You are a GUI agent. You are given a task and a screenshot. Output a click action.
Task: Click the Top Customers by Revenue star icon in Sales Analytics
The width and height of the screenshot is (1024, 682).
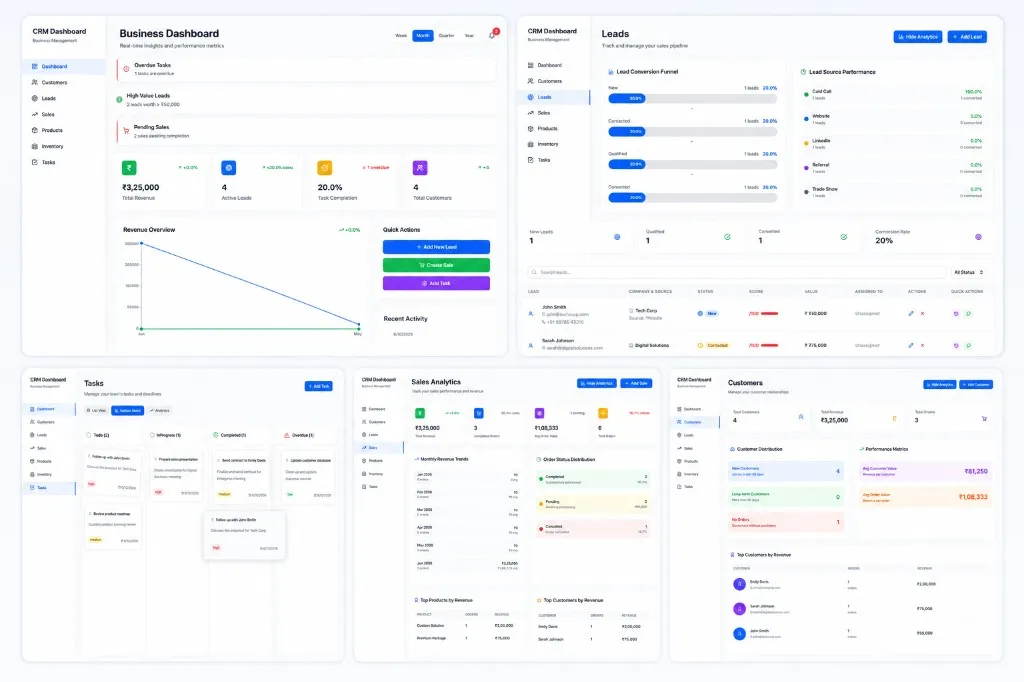click(x=539, y=600)
